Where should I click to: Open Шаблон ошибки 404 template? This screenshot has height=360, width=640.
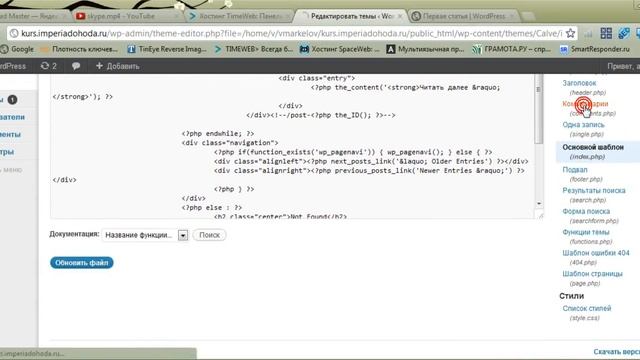(x=596, y=253)
